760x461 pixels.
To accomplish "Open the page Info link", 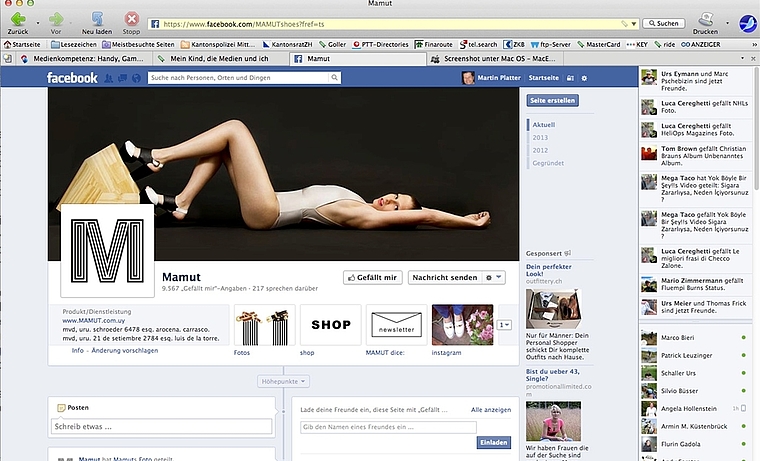I will [x=78, y=350].
